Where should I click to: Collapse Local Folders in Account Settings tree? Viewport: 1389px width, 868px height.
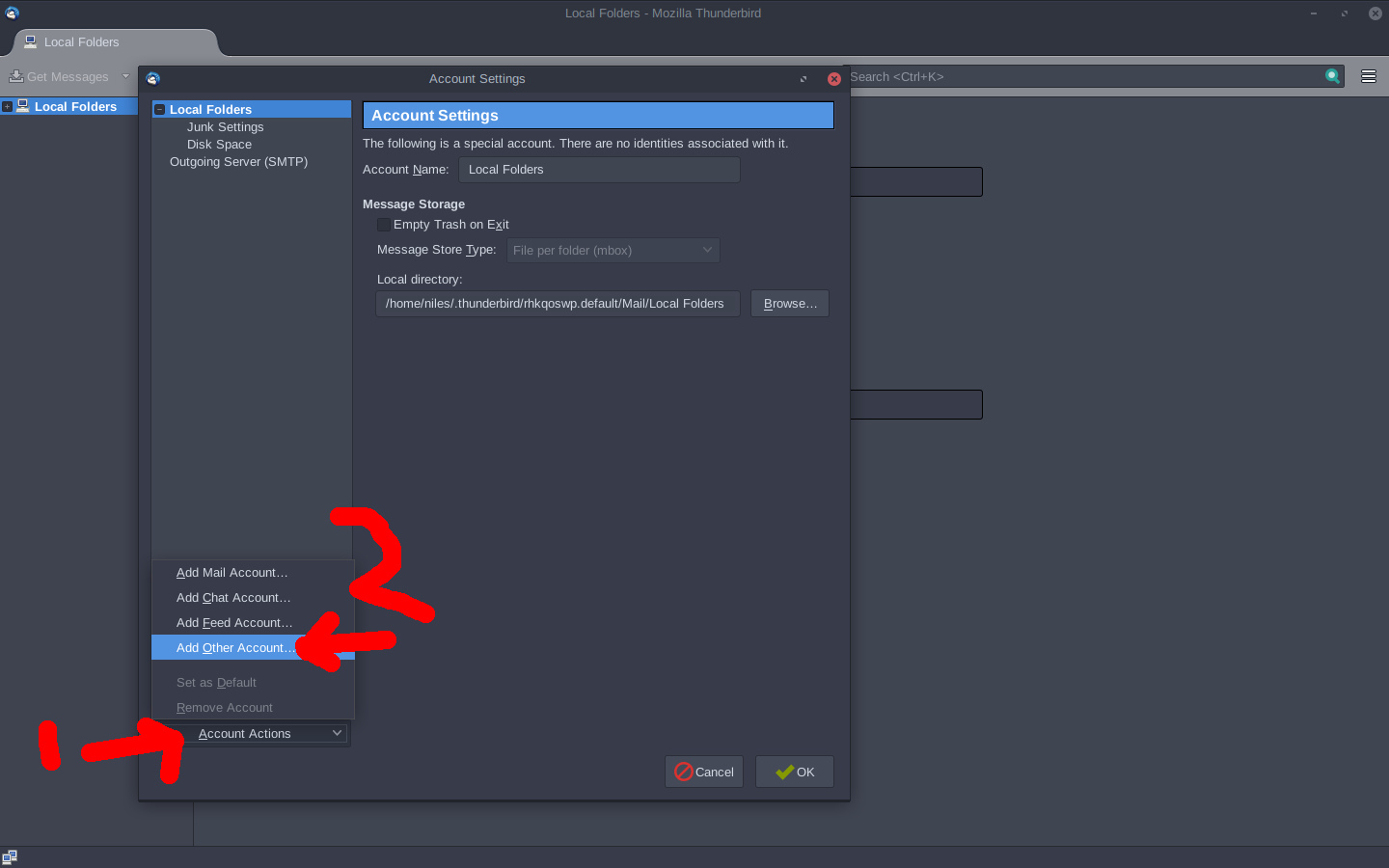pyautogui.click(x=160, y=110)
